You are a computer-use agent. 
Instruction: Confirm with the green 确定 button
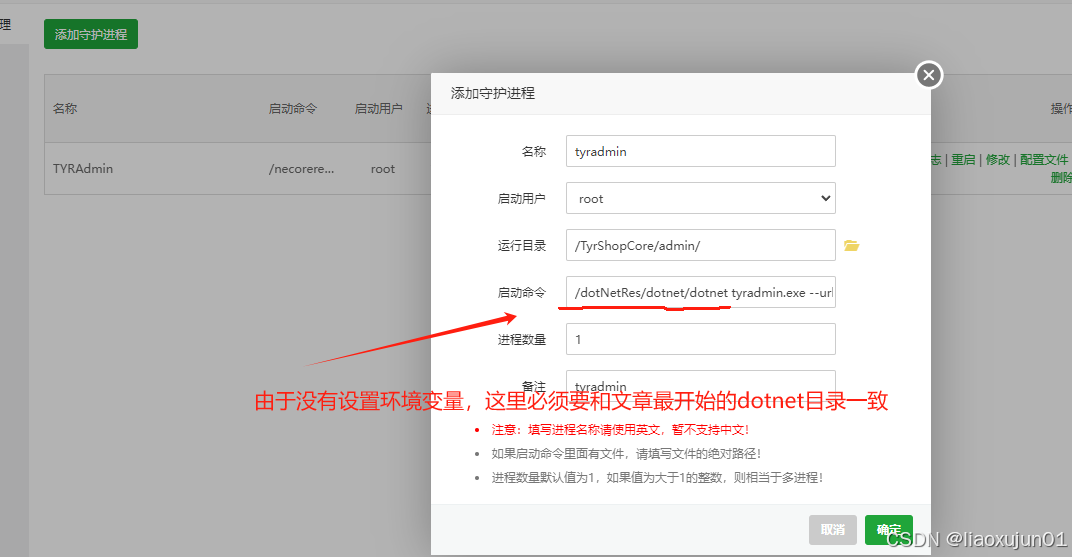point(888,530)
